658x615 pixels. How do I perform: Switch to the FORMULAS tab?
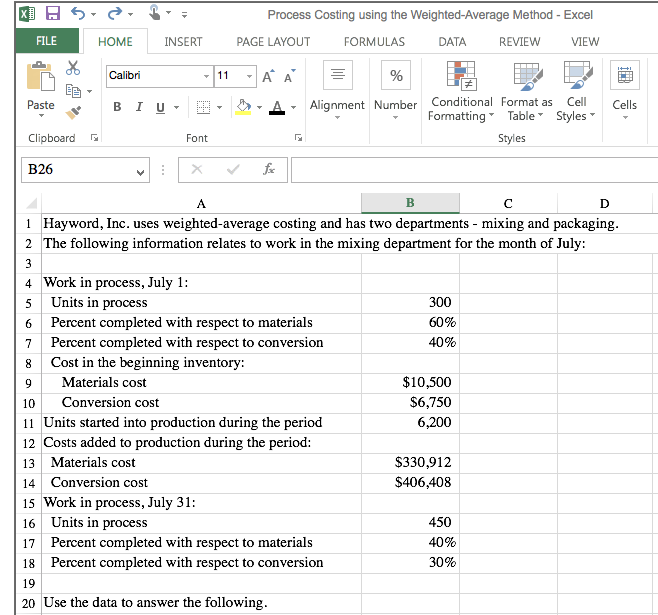(374, 42)
